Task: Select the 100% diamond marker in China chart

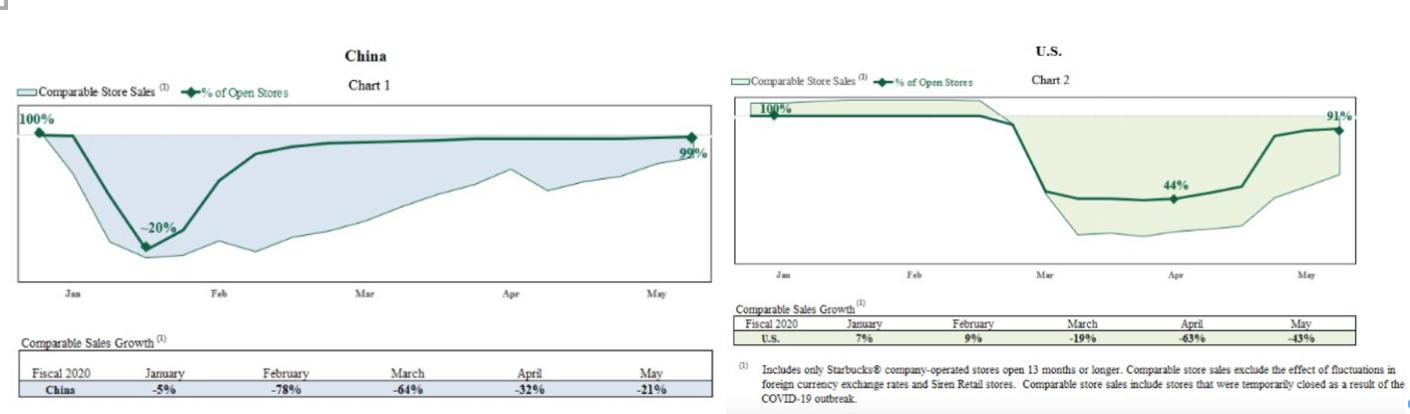Action: (x=40, y=133)
